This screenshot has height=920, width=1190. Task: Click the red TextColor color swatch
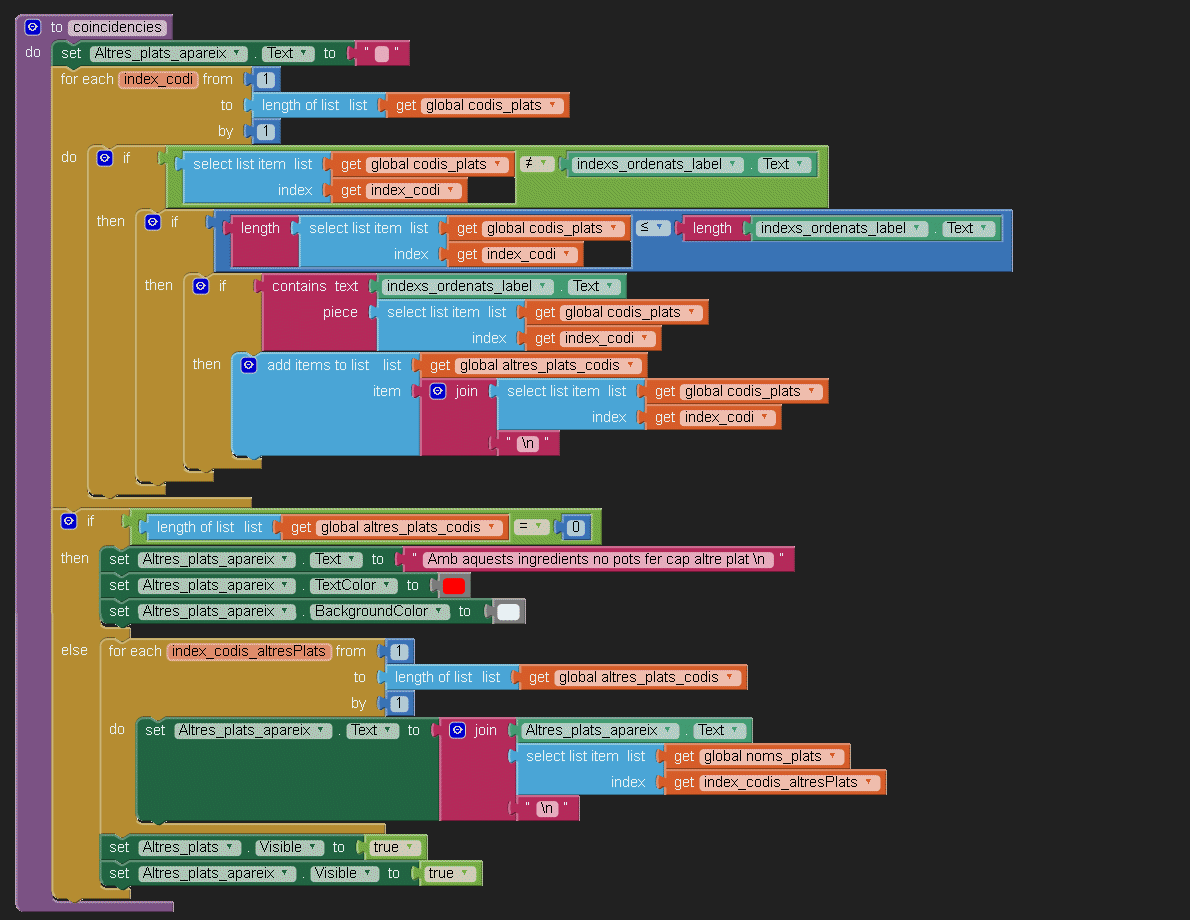[454, 586]
